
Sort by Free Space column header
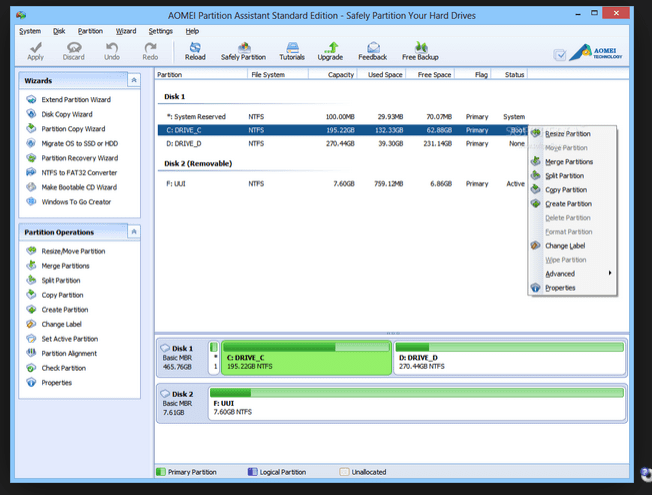(x=430, y=74)
